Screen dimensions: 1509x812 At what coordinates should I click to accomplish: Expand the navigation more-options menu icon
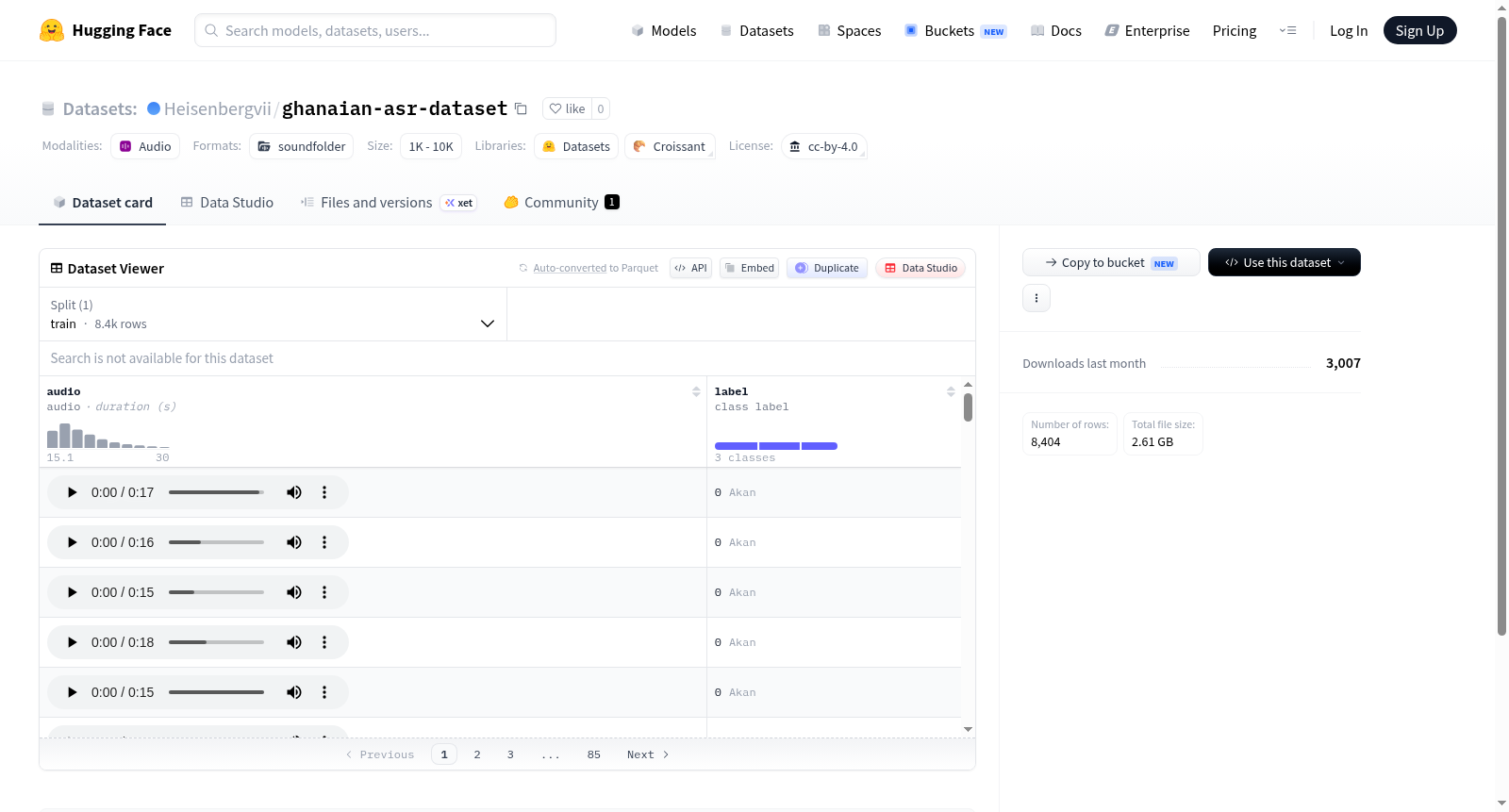1287,30
